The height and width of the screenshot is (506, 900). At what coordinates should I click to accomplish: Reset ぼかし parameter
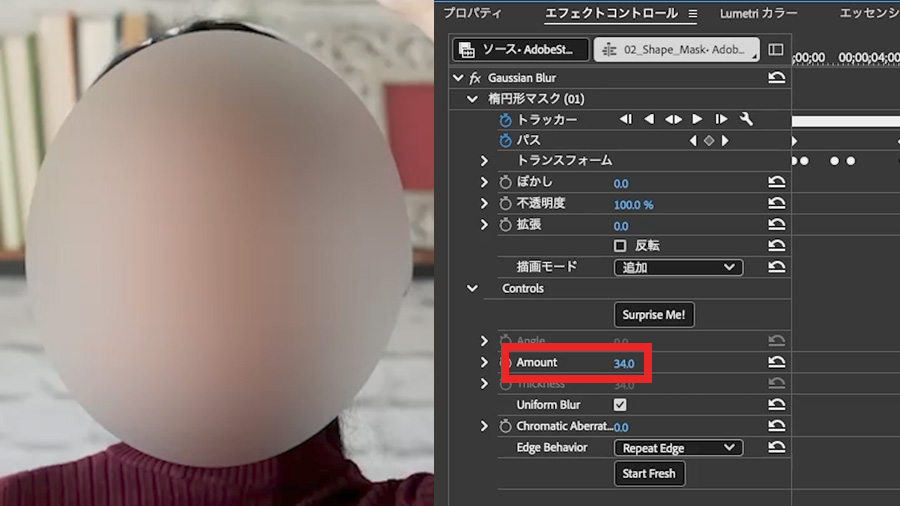(x=776, y=182)
